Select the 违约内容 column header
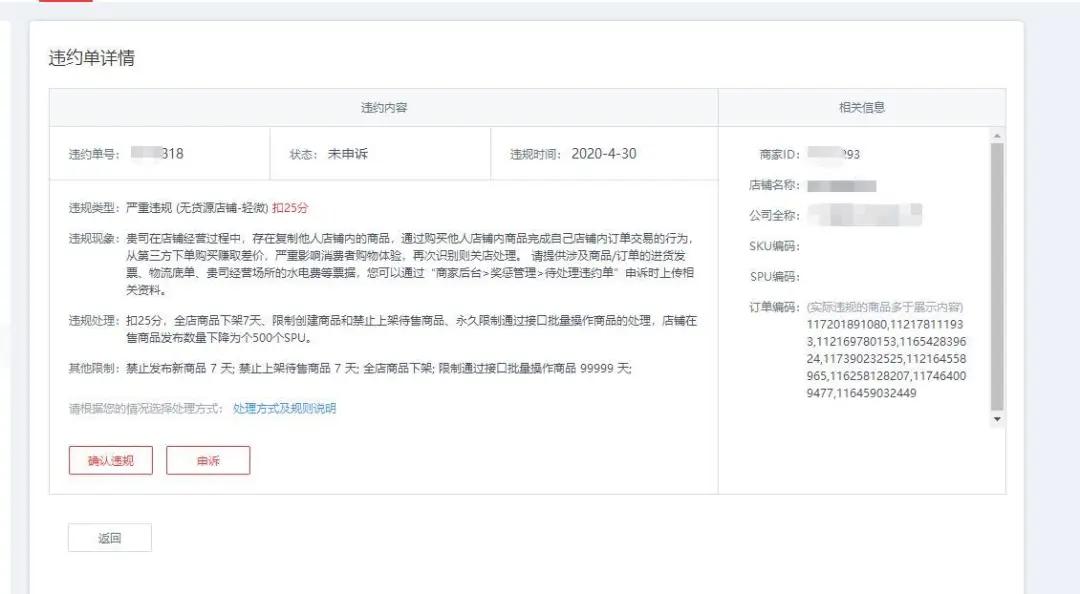The width and height of the screenshot is (1080, 594). [x=384, y=107]
